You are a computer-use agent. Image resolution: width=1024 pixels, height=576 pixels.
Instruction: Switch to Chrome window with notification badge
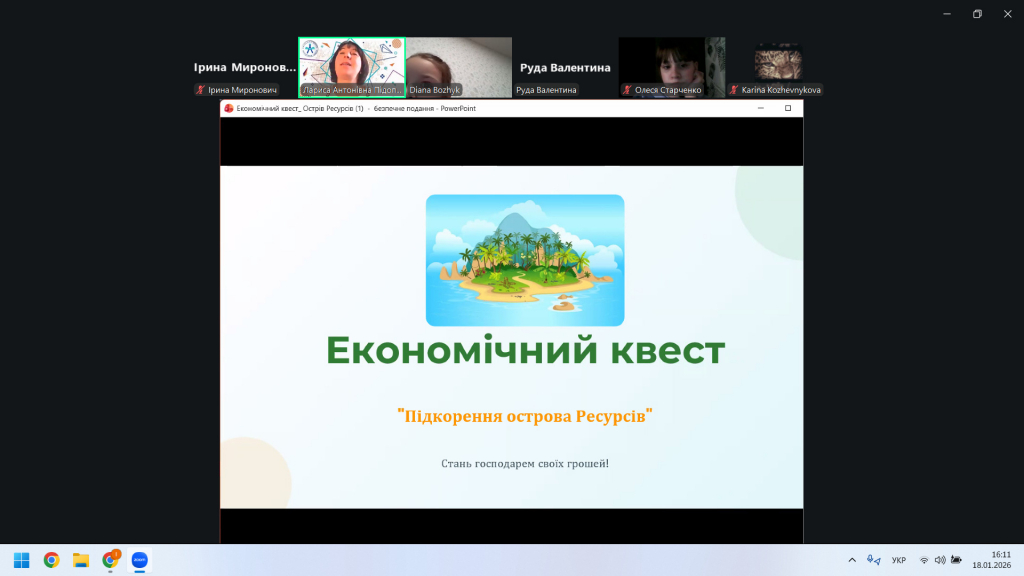[111, 560]
